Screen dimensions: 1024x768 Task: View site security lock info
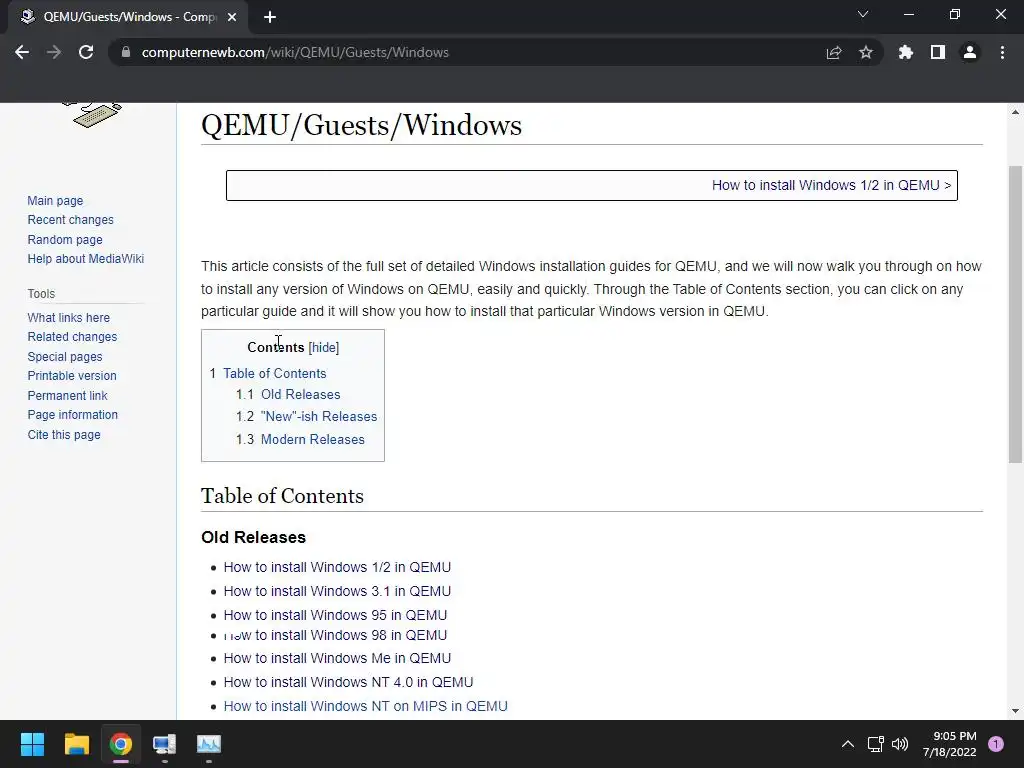point(126,52)
